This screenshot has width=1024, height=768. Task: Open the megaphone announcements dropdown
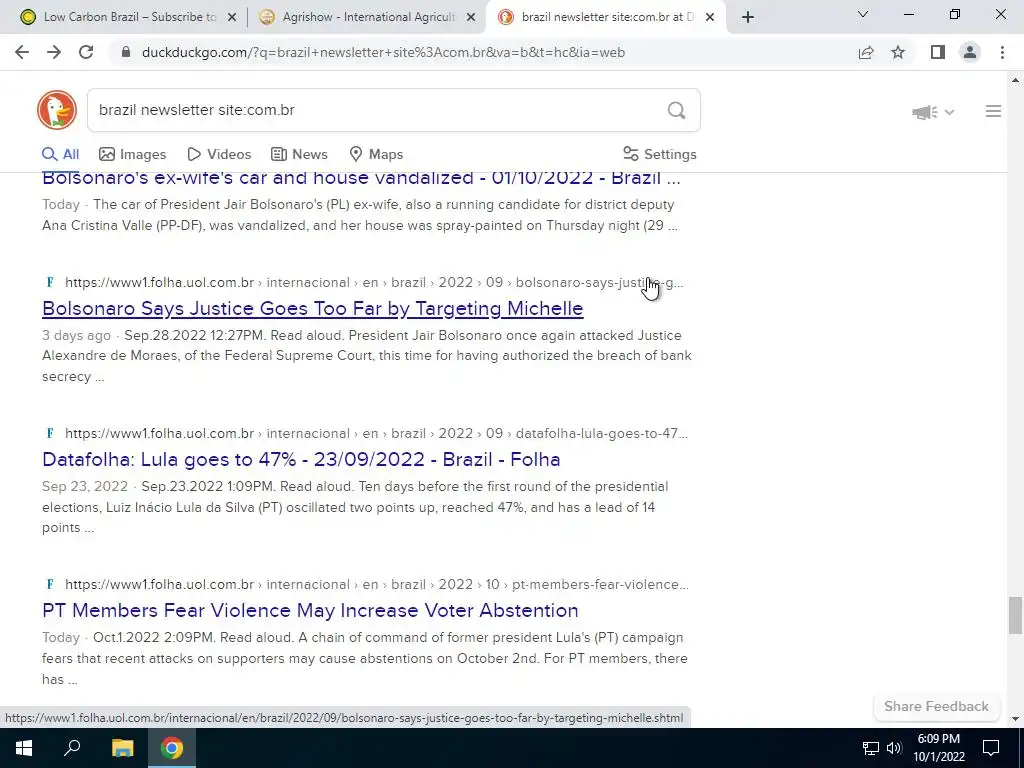click(933, 112)
